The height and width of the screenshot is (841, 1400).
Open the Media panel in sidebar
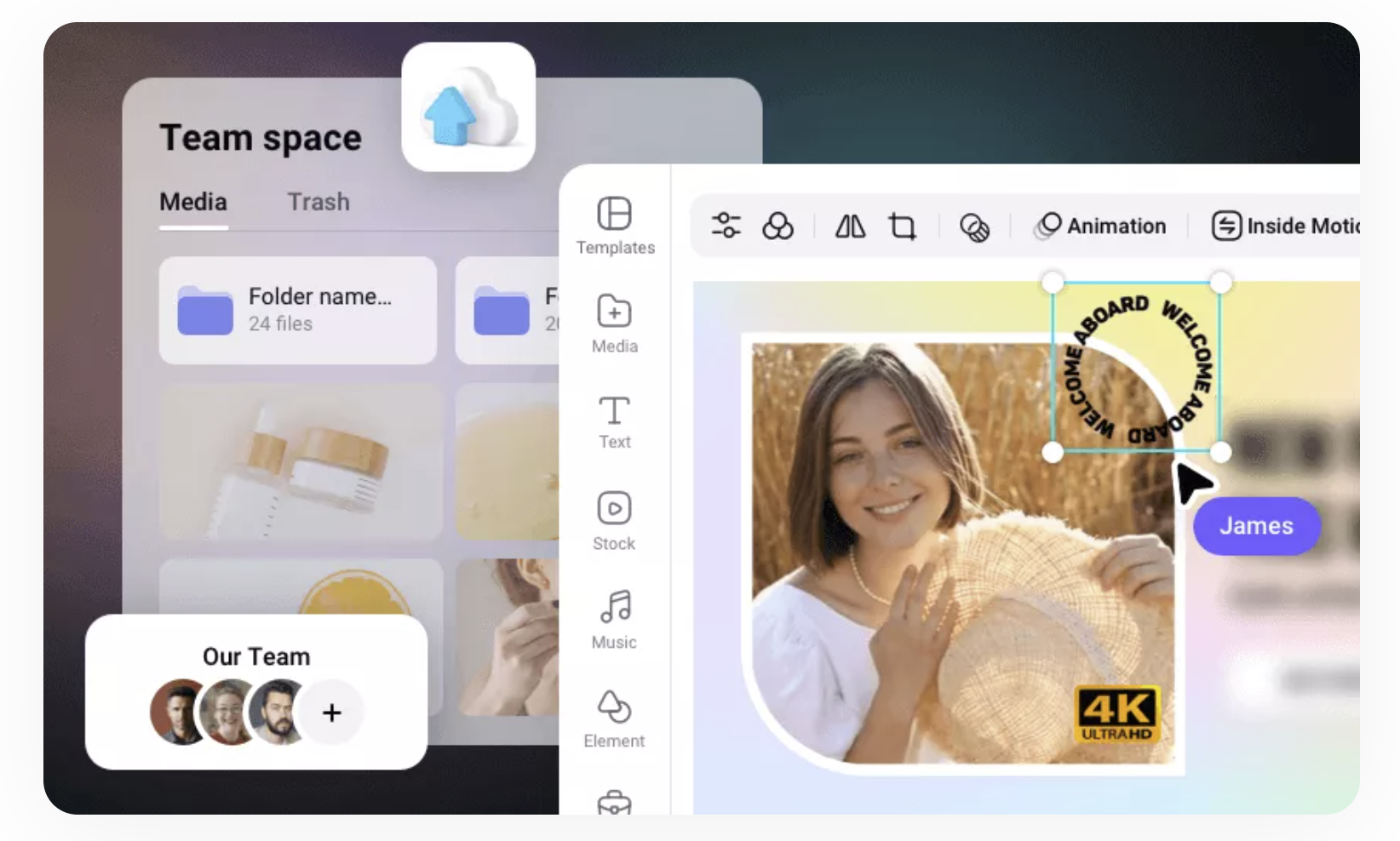(614, 323)
